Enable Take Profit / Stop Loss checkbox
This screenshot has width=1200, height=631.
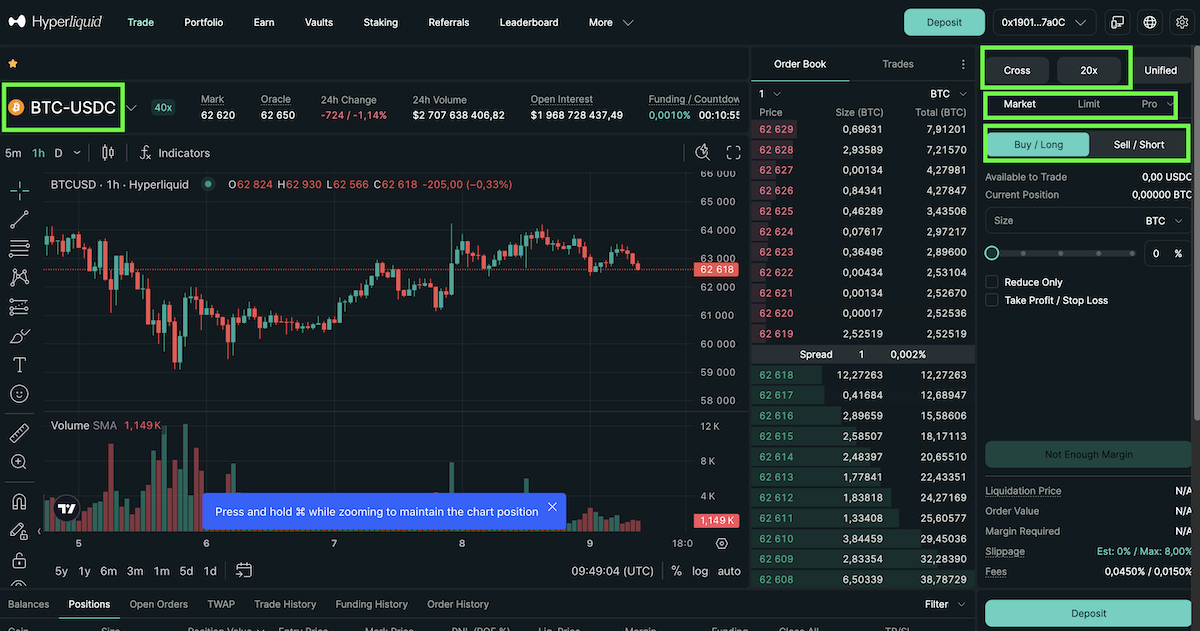pyautogui.click(x=992, y=300)
